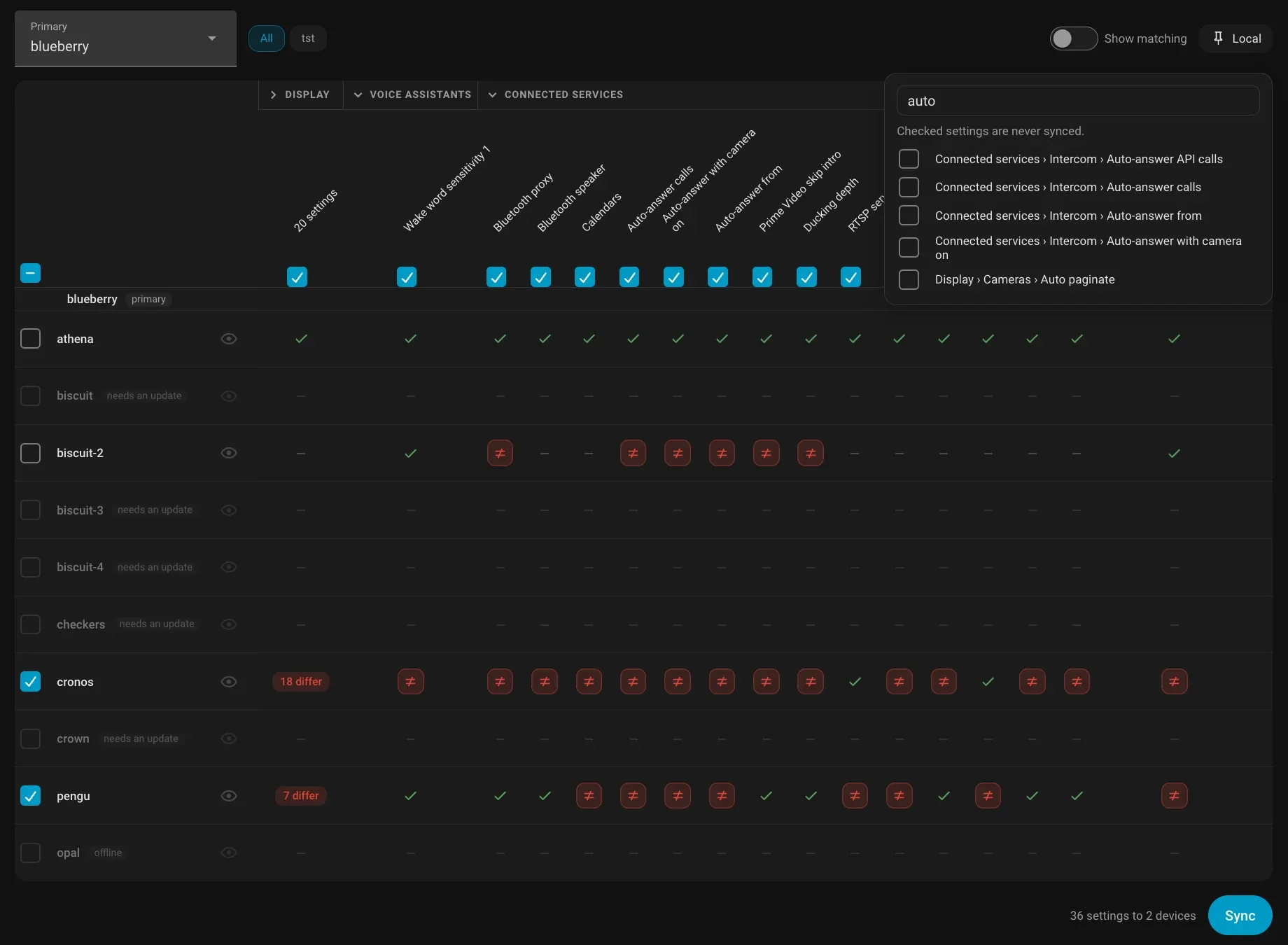Toggle the Show matching switch
The image size is (1288, 945).
click(x=1073, y=38)
